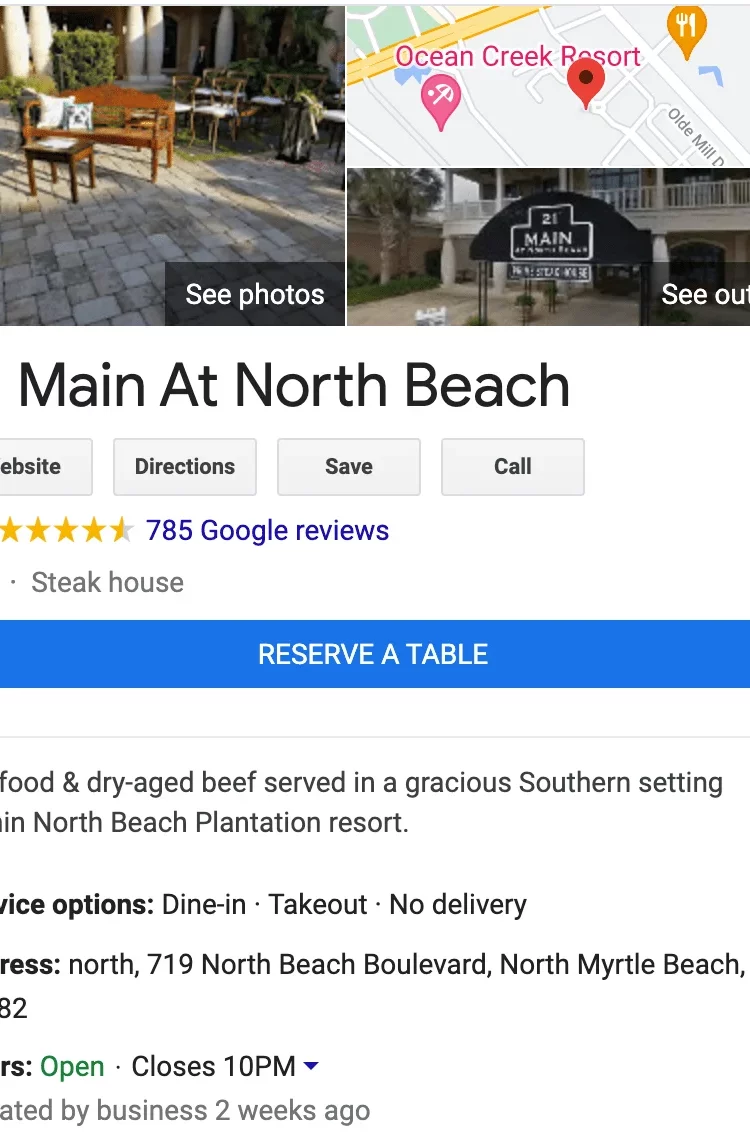Click the Ocean Creek Resort map label
750x1136 pixels.
click(517, 56)
